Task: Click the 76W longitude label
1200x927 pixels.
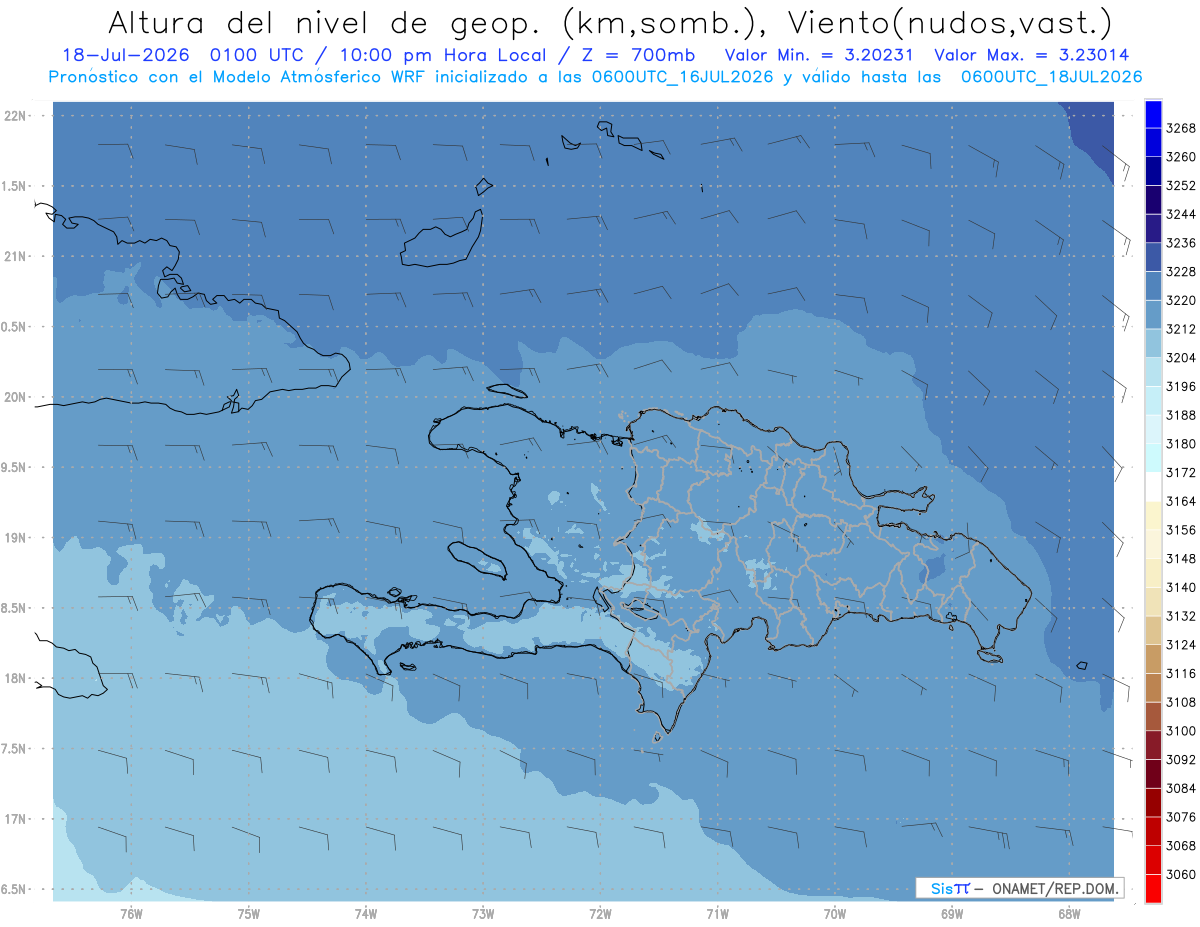Action: click(131, 914)
